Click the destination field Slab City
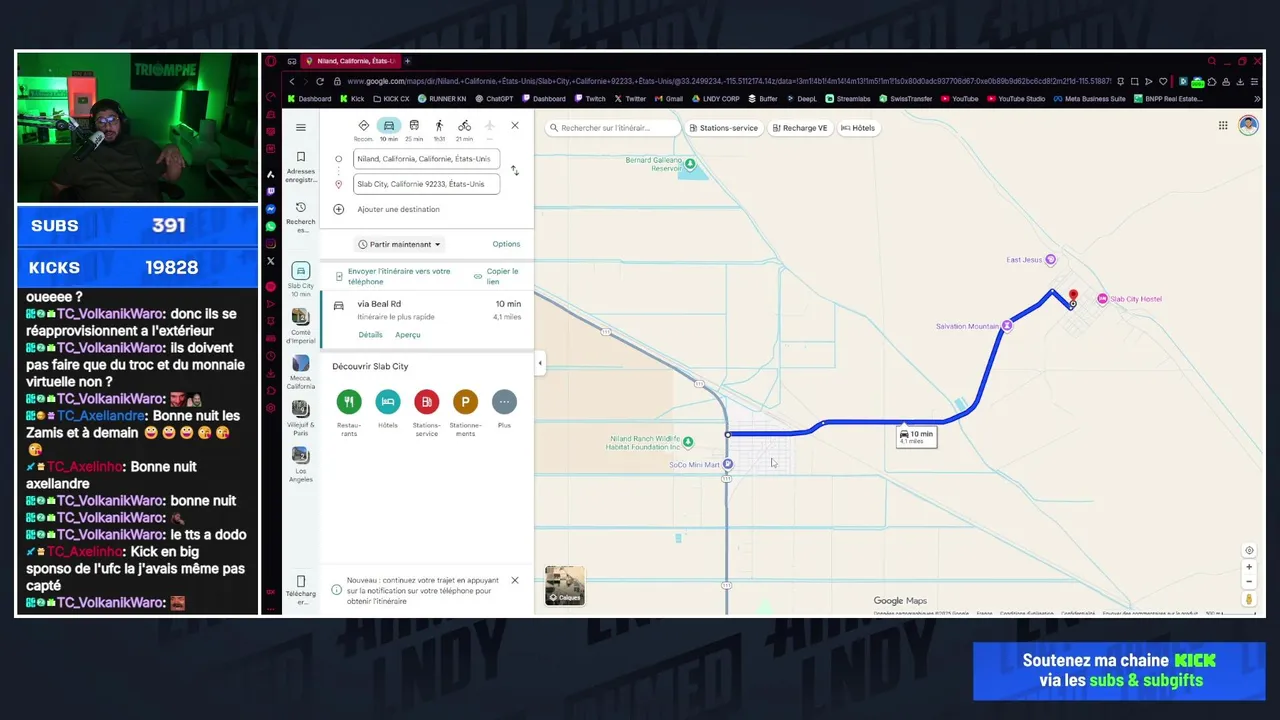The width and height of the screenshot is (1280, 720). tap(427, 184)
